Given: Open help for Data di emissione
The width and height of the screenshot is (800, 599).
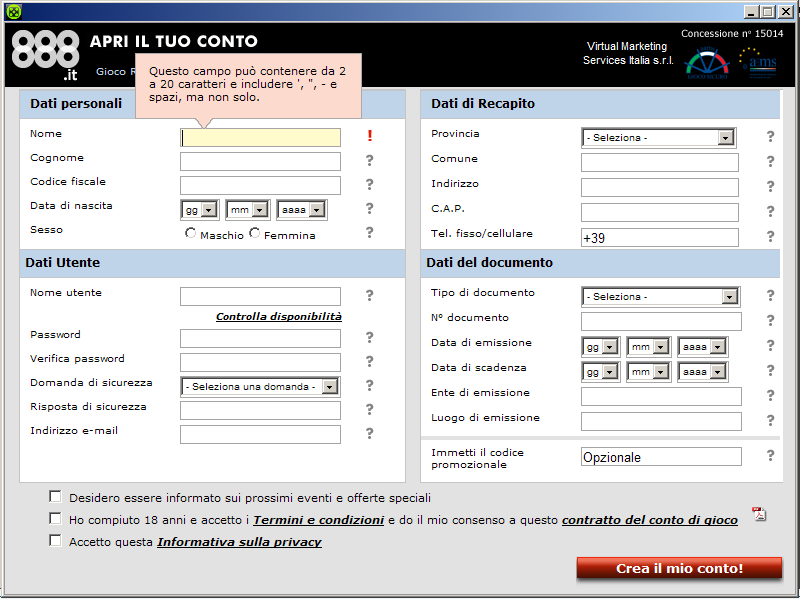Looking at the screenshot, I should click(770, 345).
